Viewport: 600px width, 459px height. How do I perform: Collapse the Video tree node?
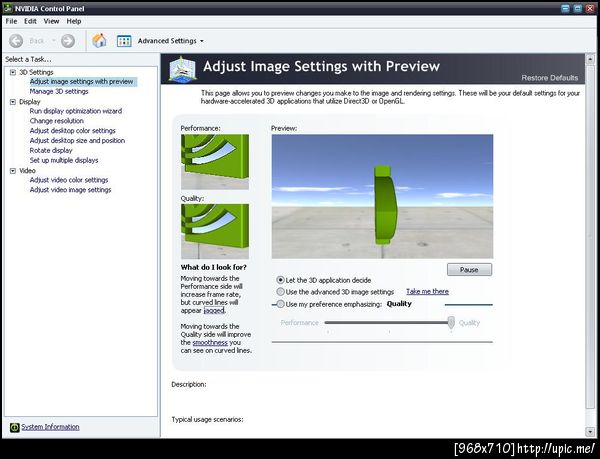pos(13,171)
